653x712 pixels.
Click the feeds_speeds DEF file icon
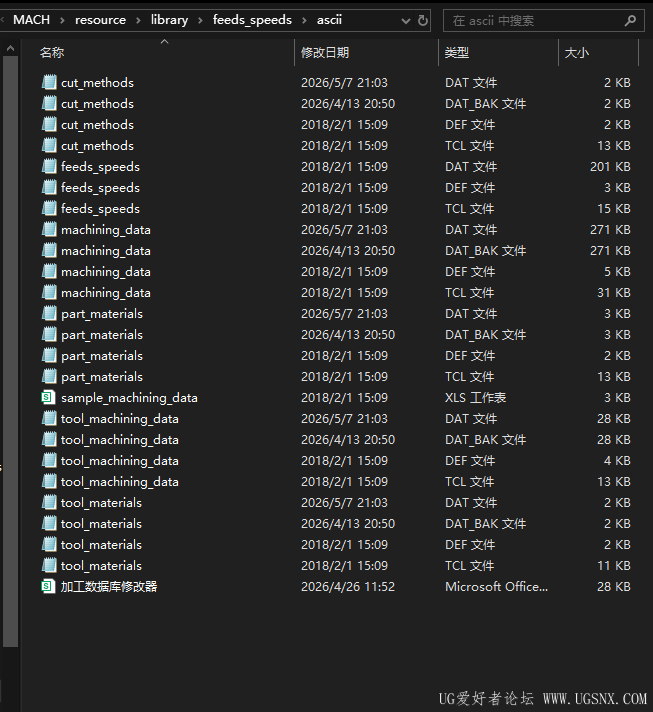pos(49,187)
